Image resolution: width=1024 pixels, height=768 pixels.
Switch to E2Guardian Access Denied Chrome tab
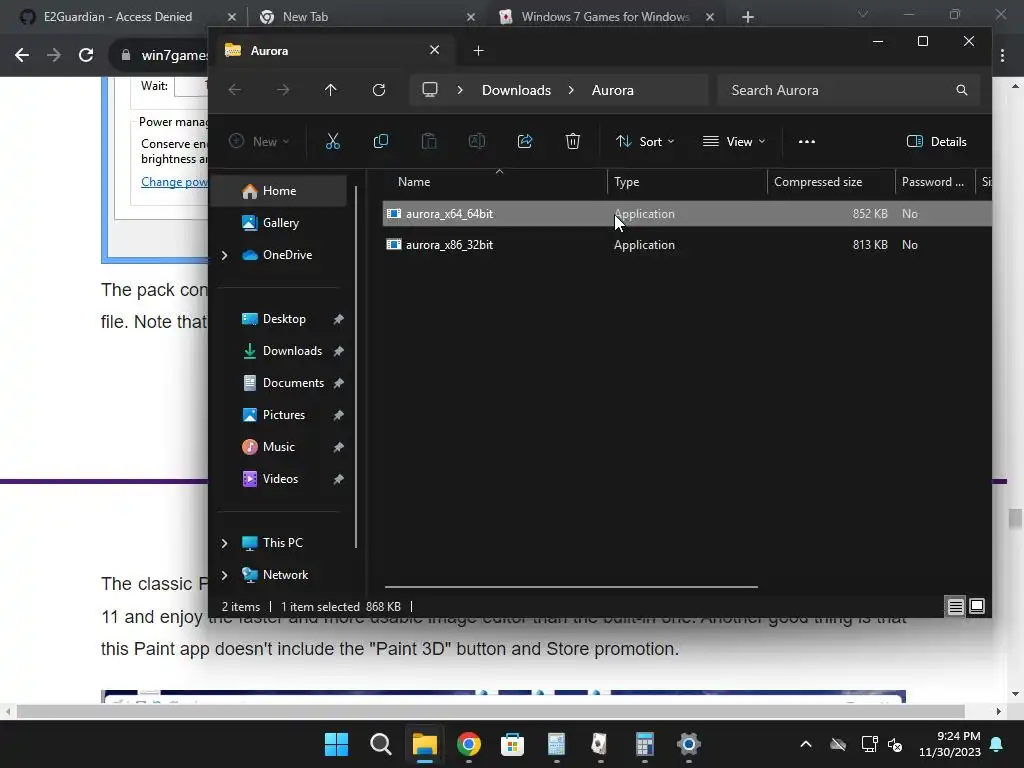point(118,16)
